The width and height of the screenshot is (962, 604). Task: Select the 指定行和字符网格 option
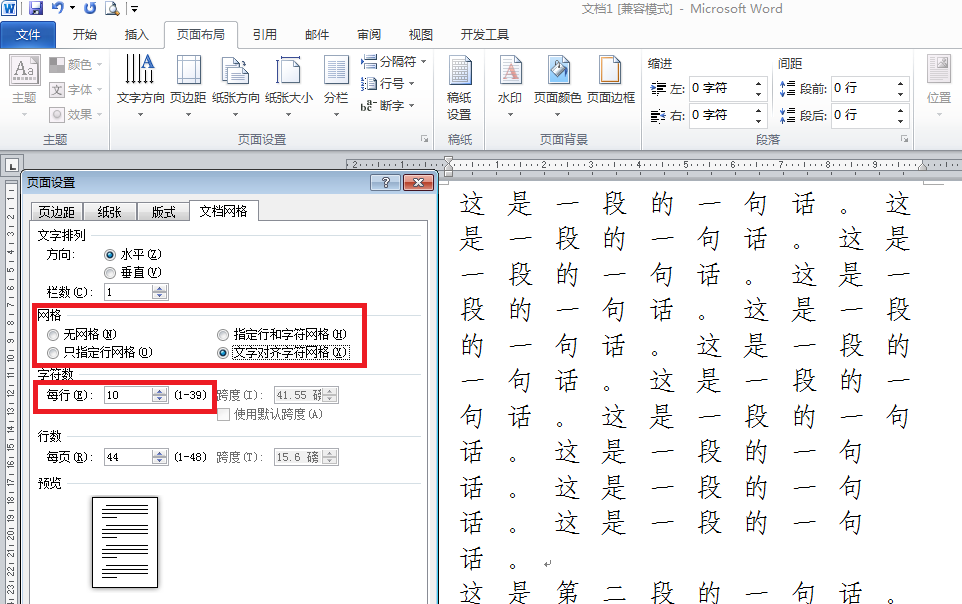[x=223, y=335]
